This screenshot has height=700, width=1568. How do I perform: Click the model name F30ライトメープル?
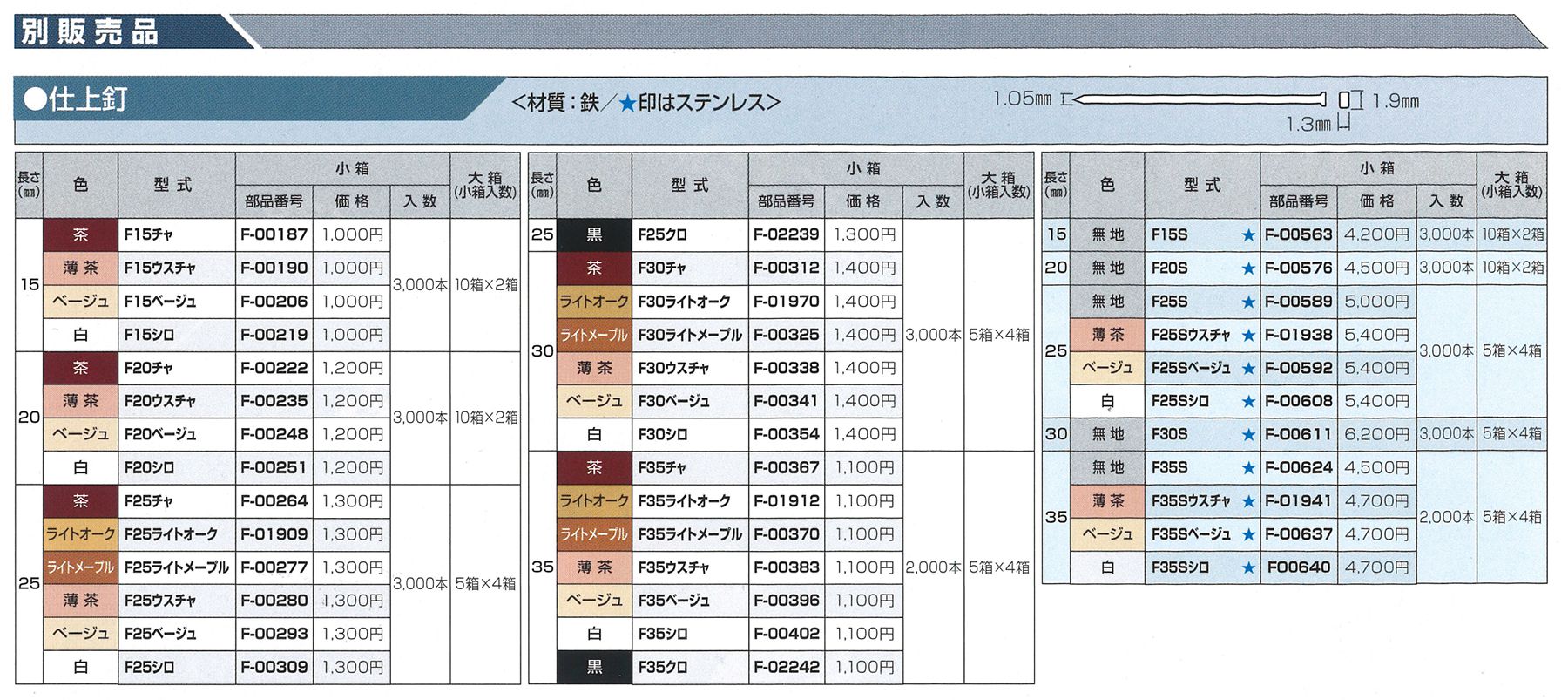[x=690, y=335]
